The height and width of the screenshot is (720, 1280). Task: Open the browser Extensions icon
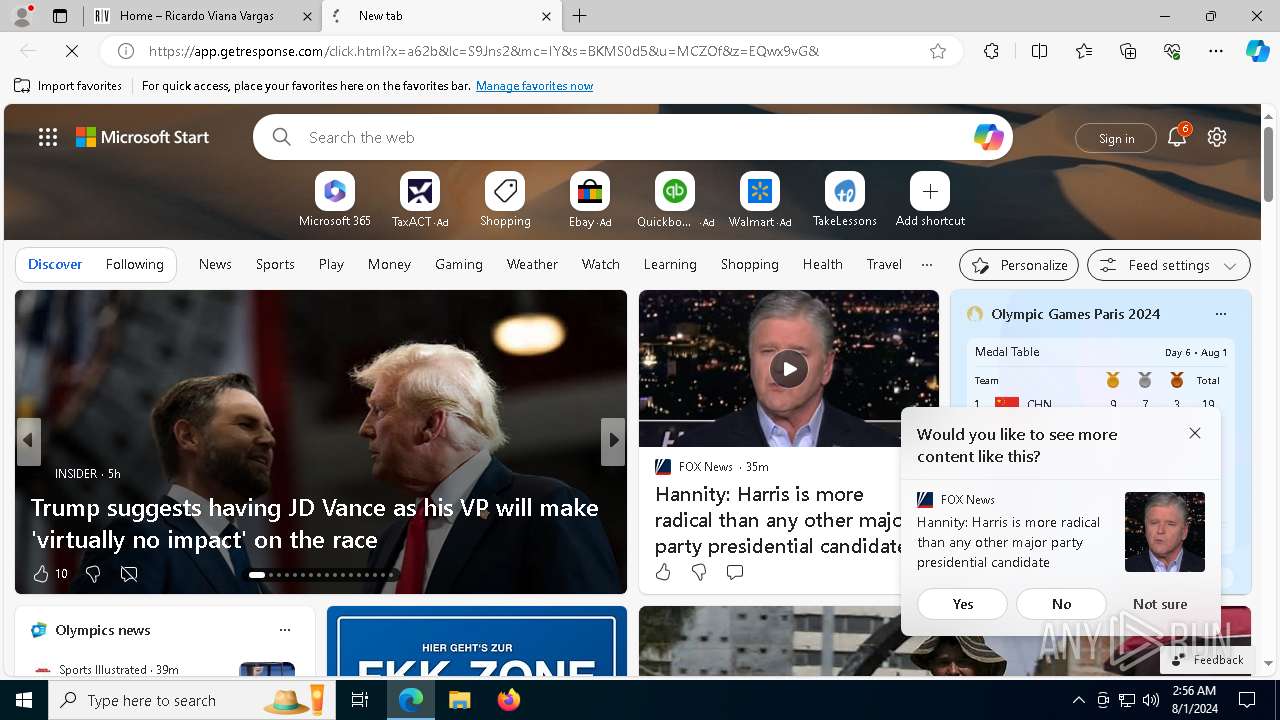[x=991, y=51]
